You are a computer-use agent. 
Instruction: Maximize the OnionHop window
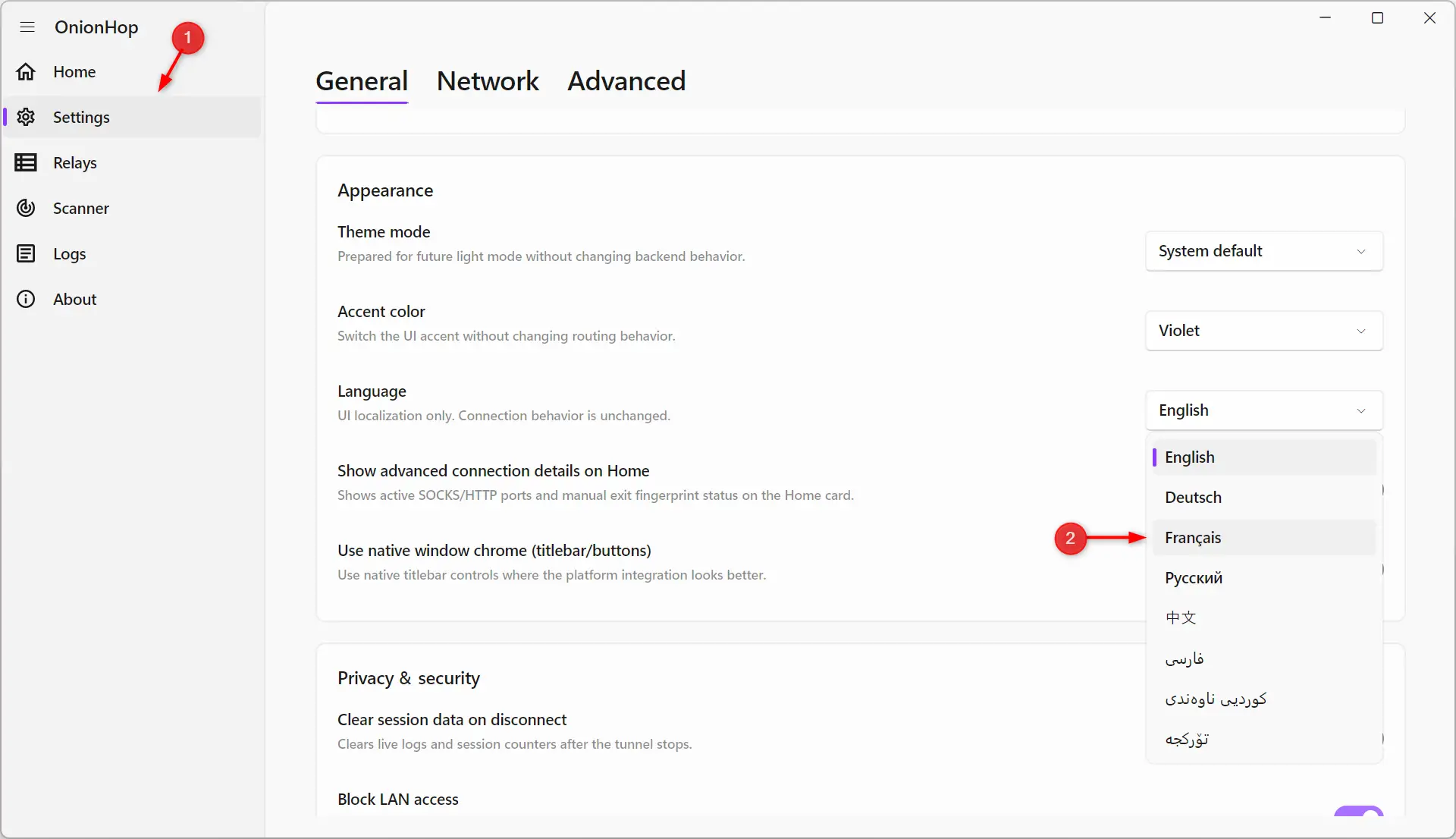(1378, 18)
